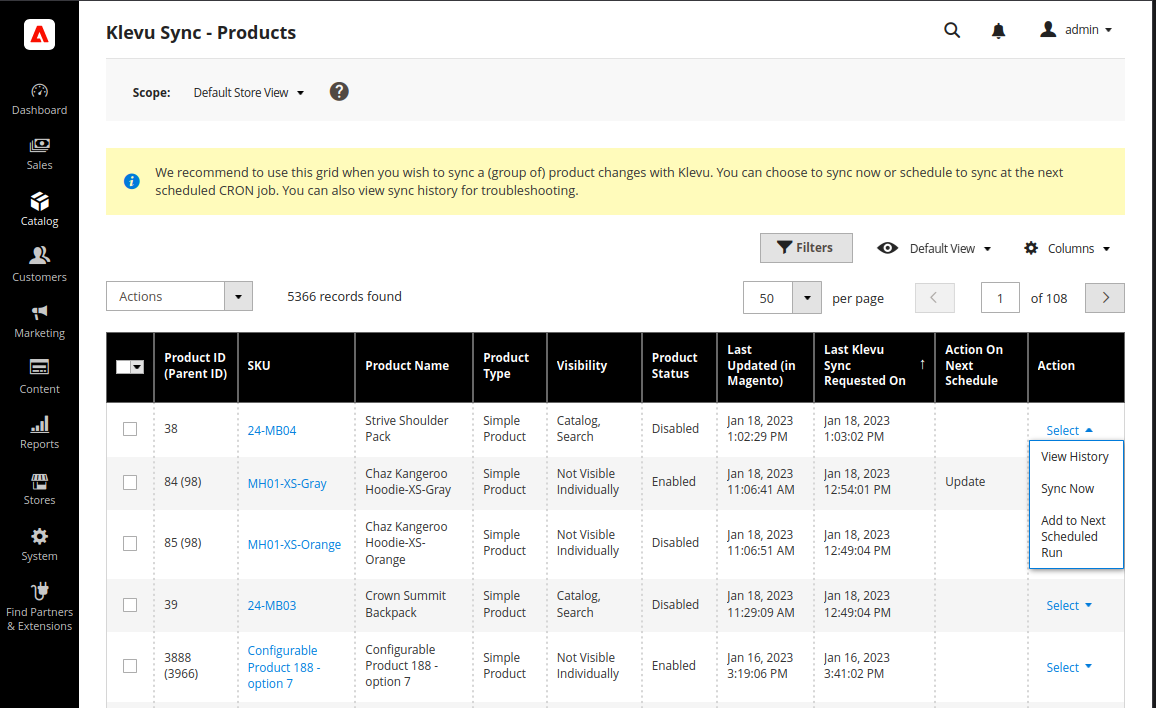Open the Catalog sidebar menu
Image resolution: width=1156 pixels, height=708 pixels.
pyautogui.click(x=39, y=210)
